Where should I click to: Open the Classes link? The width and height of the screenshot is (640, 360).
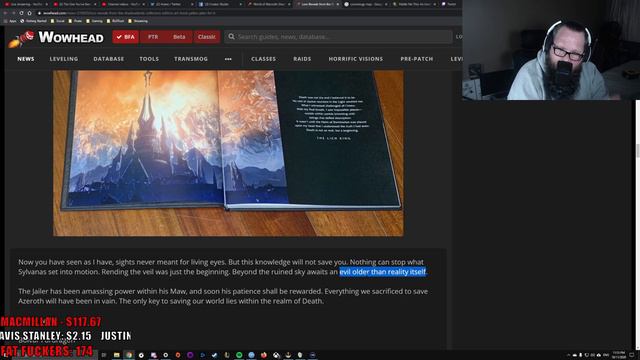[263, 59]
